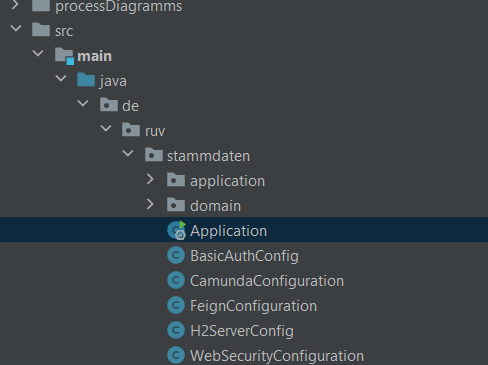Viewport: 488px width, 365px height.
Task: Click the processDiagramms folder icon
Action: pyautogui.click(x=41, y=5)
